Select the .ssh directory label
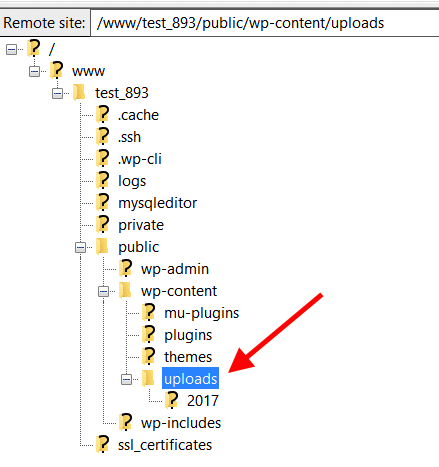Screen dimensions: 439x467 tap(129, 137)
